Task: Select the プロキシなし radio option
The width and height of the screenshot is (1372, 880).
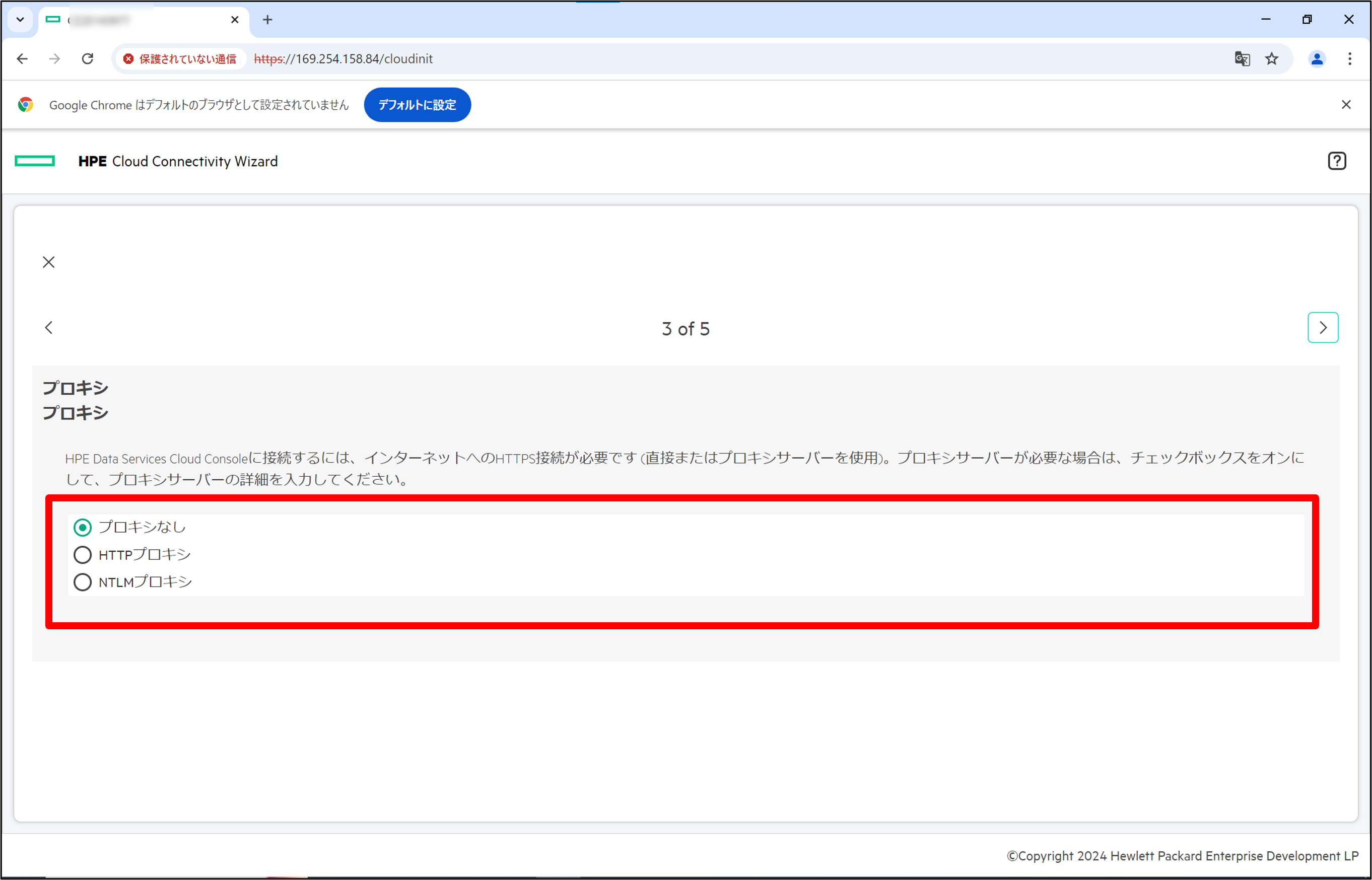Action: 83,528
